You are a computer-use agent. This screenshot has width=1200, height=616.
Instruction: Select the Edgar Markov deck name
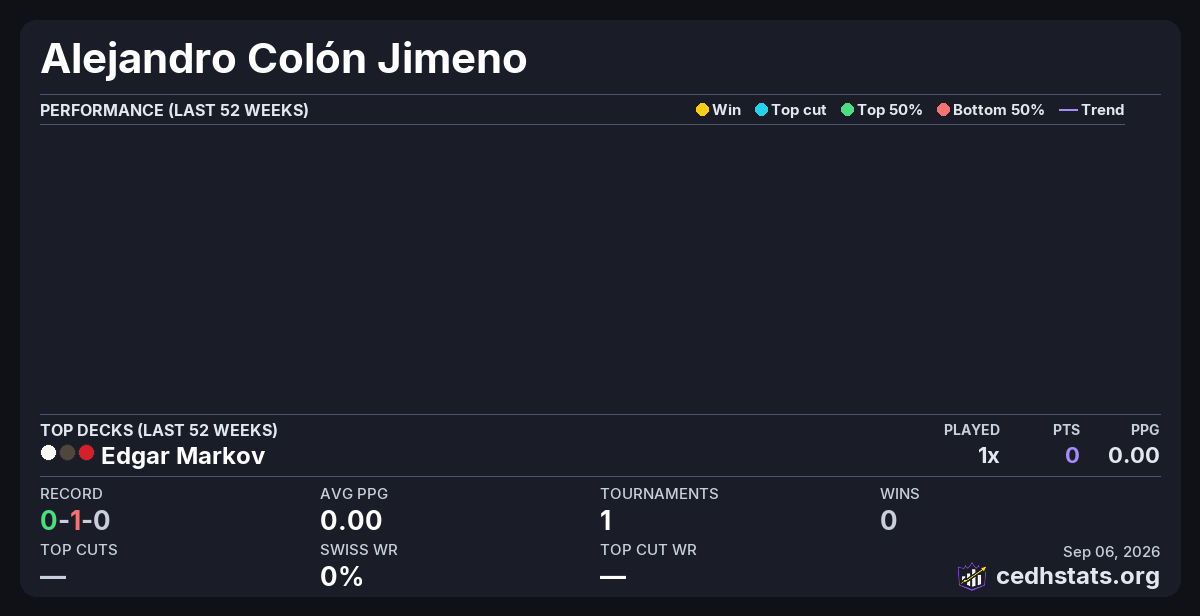183,456
